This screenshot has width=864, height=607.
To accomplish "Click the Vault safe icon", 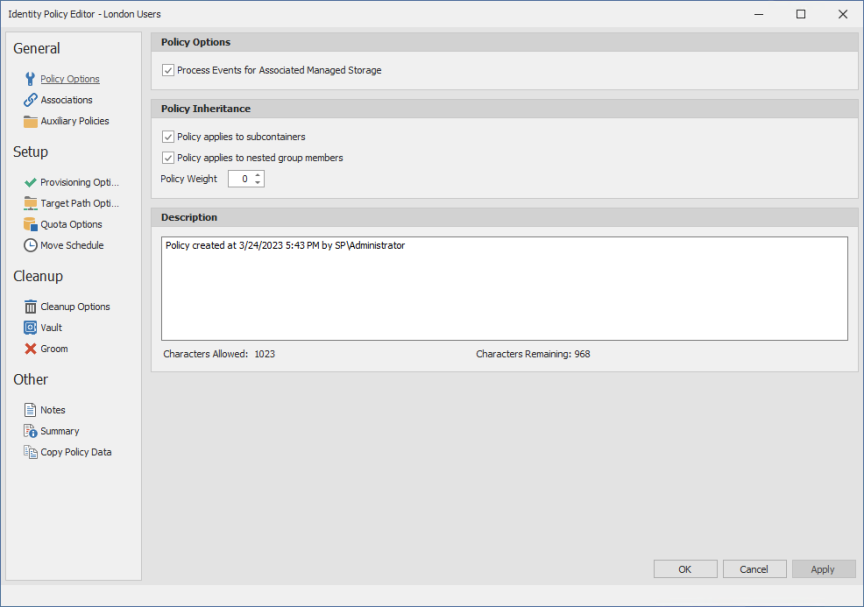I will pyautogui.click(x=30, y=328).
